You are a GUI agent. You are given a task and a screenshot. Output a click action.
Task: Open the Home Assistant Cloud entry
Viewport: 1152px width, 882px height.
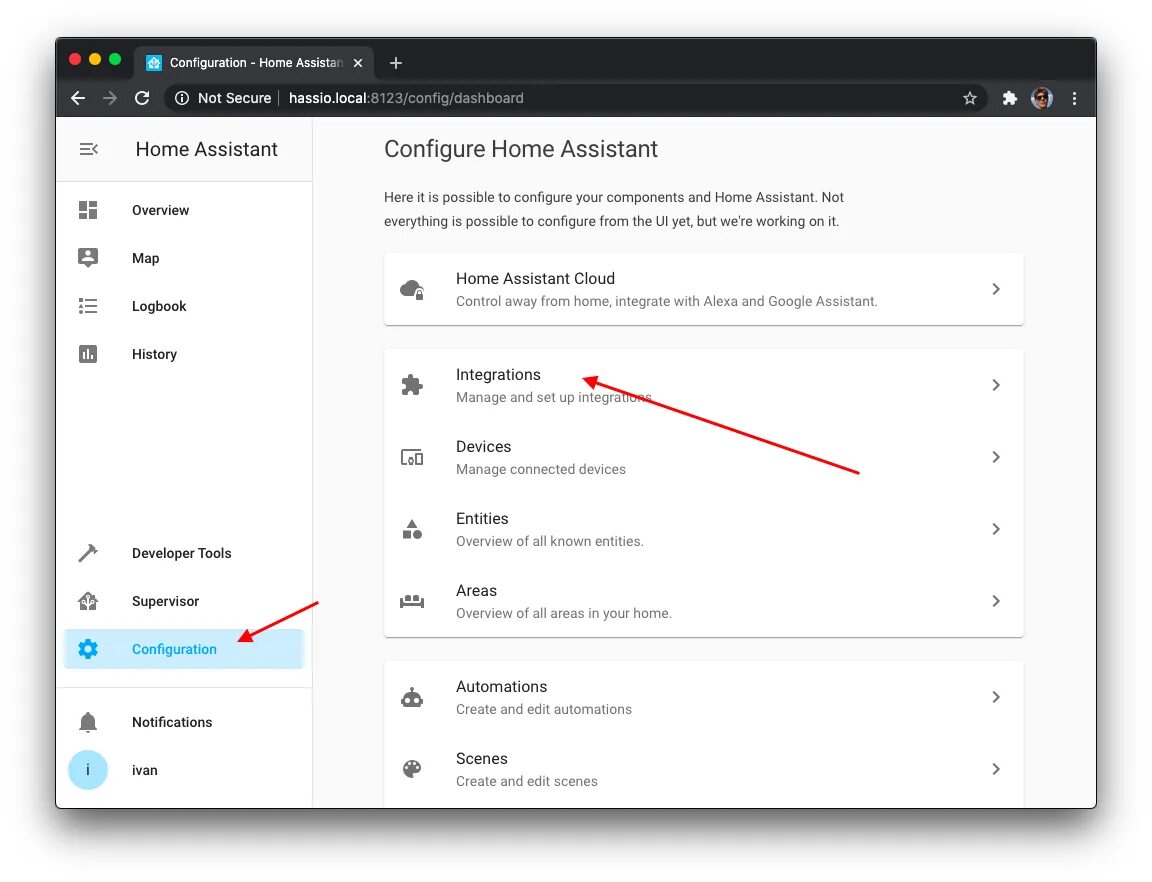click(x=704, y=290)
